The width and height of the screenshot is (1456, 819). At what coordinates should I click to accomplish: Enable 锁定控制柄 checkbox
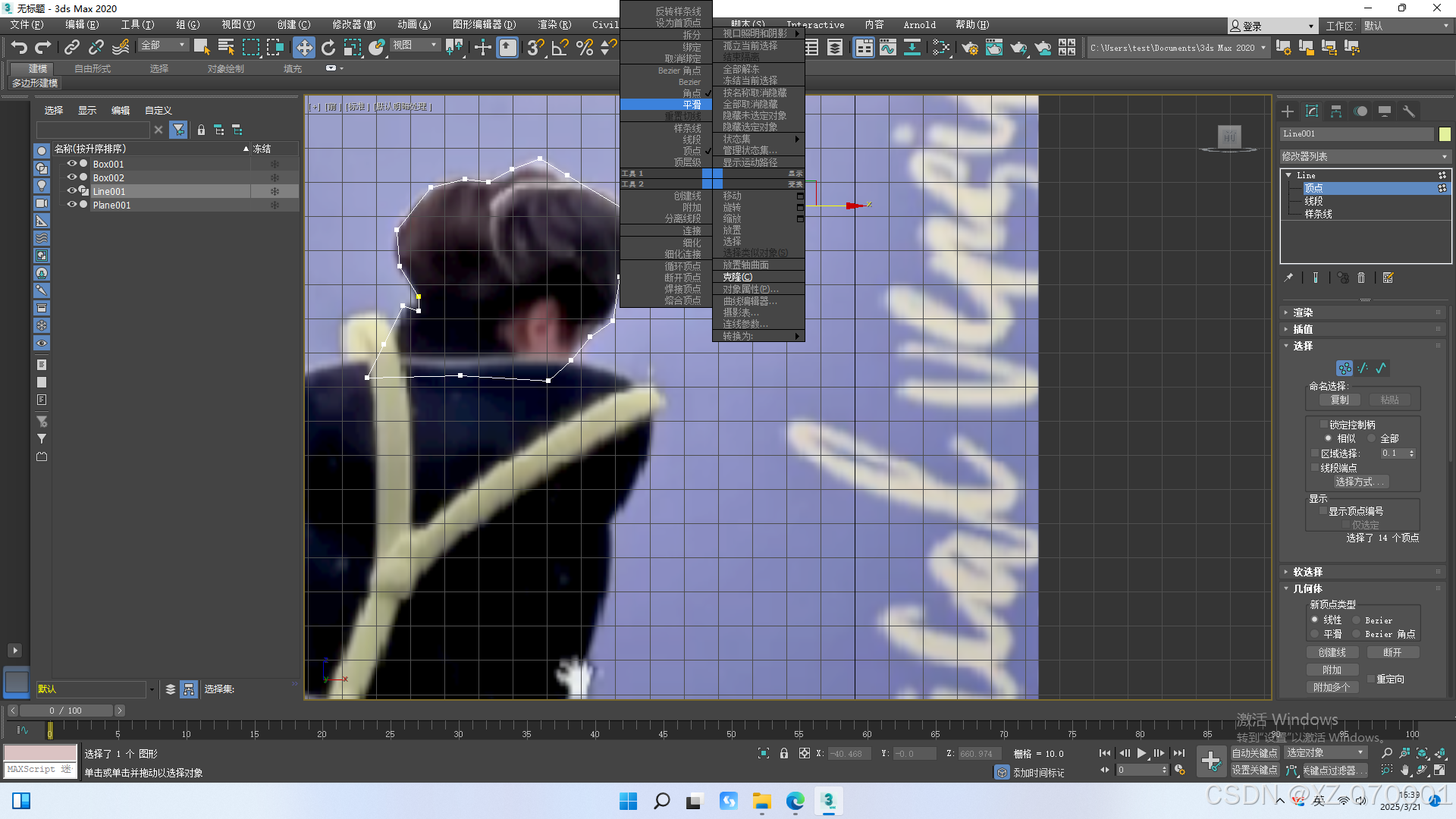(x=1324, y=425)
